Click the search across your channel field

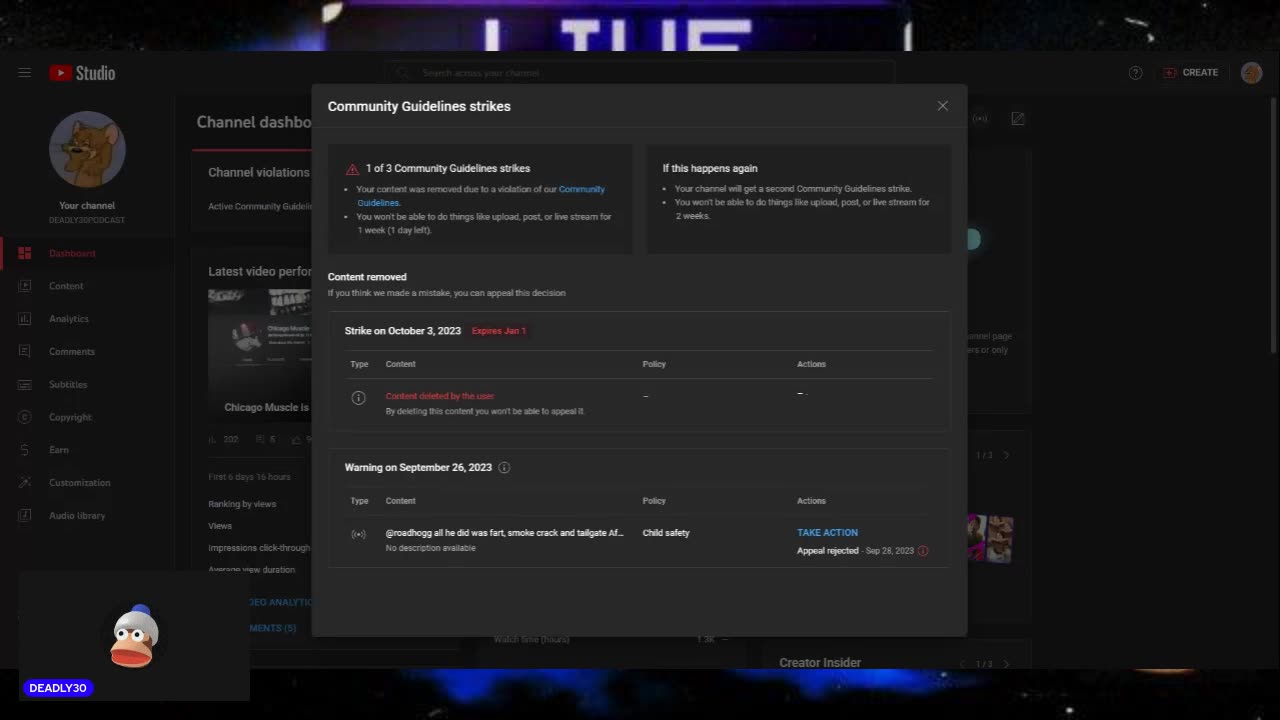coord(640,73)
